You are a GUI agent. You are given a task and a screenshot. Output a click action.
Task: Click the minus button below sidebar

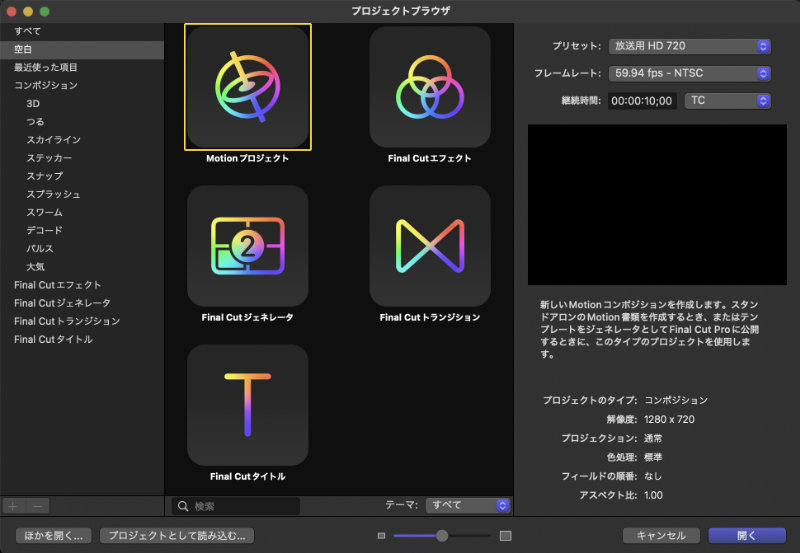[36, 506]
